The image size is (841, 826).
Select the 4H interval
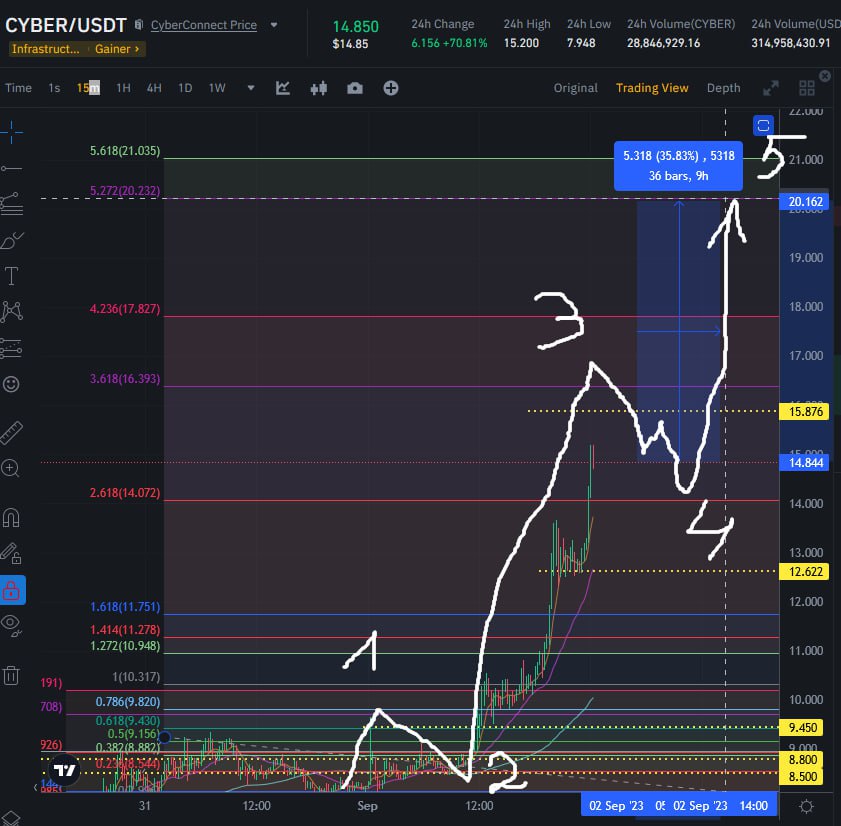tap(154, 88)
